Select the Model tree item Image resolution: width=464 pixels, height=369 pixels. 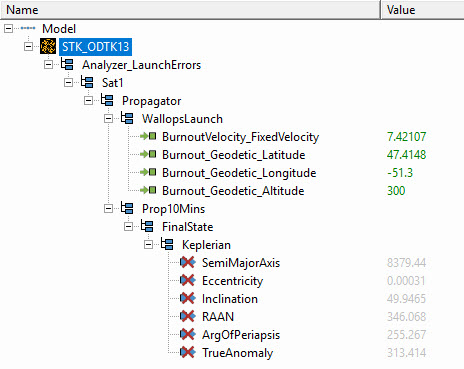[x=59, y=29]
